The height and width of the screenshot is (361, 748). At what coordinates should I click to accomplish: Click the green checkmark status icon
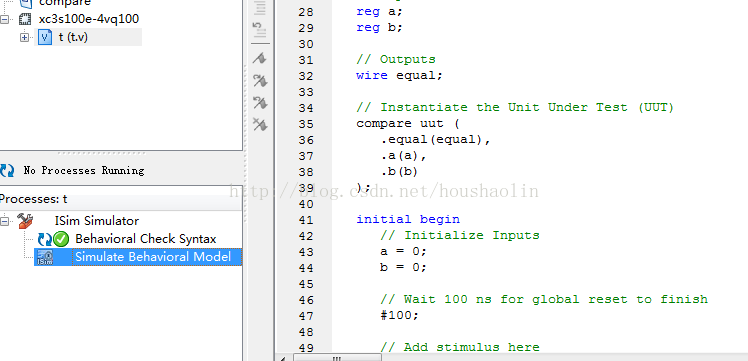61,239
